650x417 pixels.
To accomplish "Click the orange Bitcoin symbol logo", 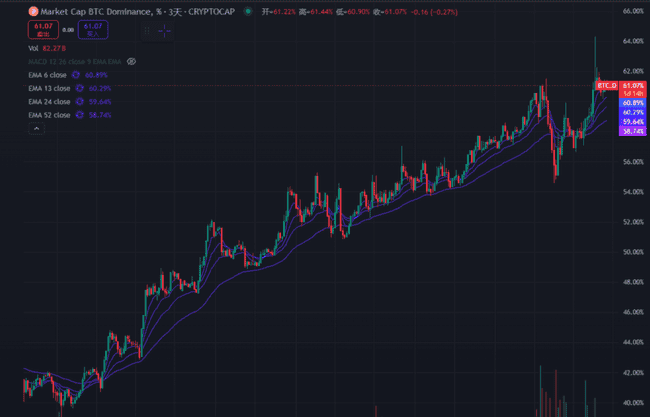I will coord(32,10).
